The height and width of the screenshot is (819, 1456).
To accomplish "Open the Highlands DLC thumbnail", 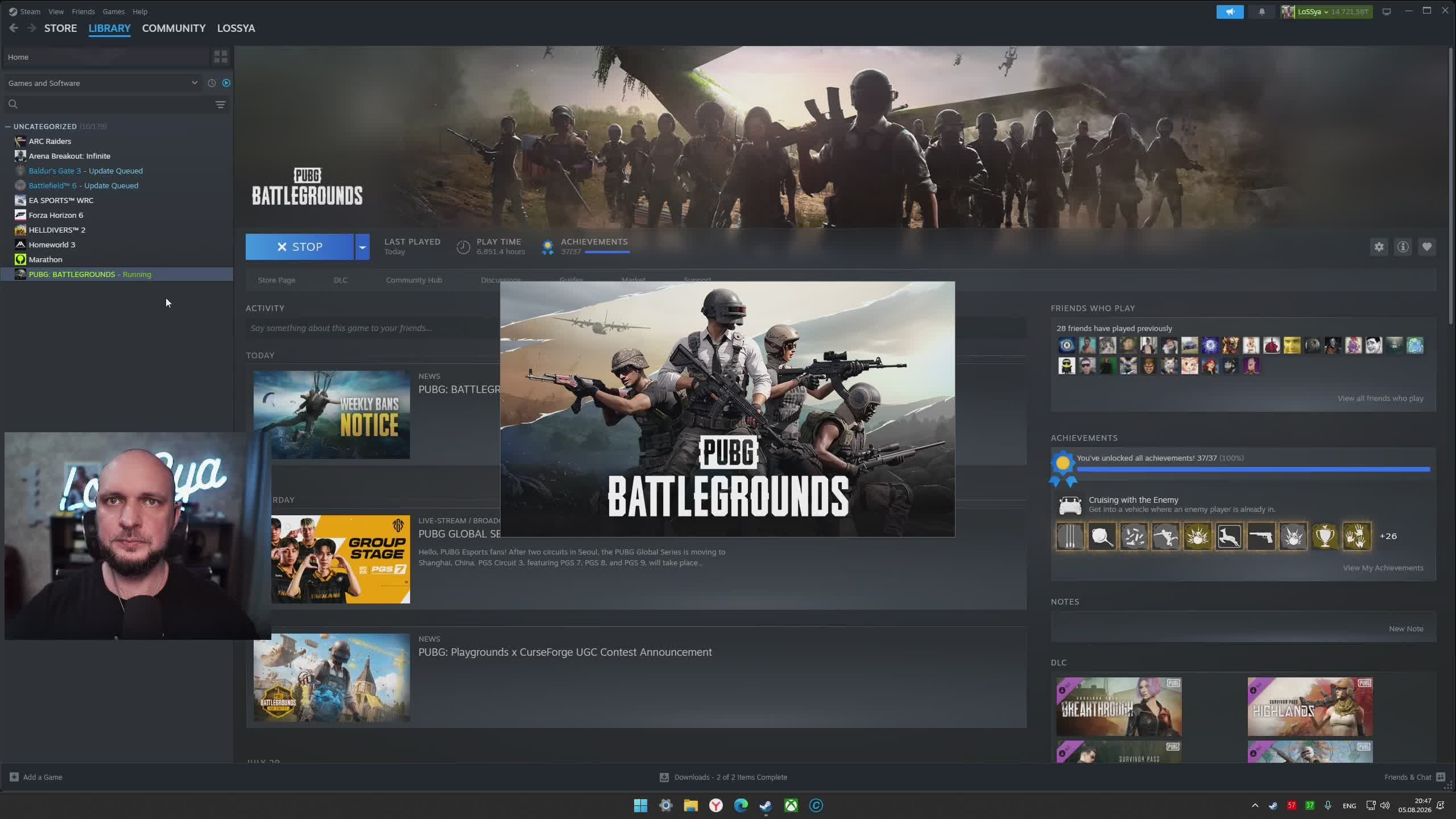I will (1310, 706).
